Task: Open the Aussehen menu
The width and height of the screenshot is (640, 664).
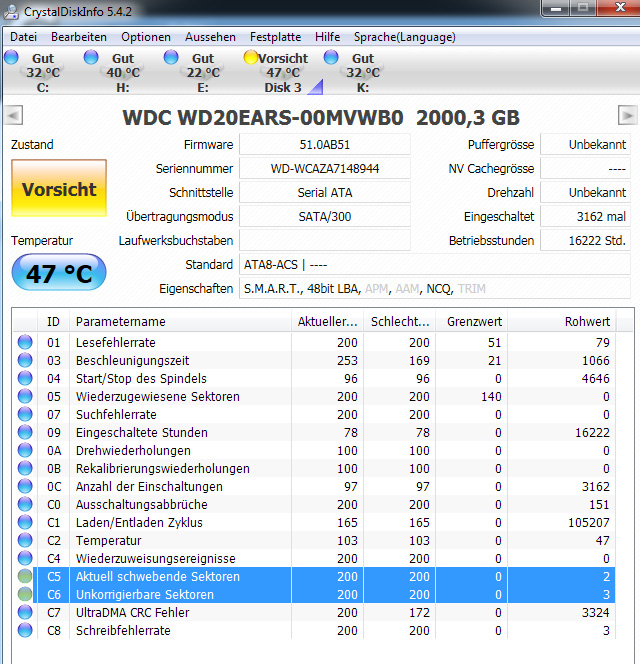Action: (210, 37)
